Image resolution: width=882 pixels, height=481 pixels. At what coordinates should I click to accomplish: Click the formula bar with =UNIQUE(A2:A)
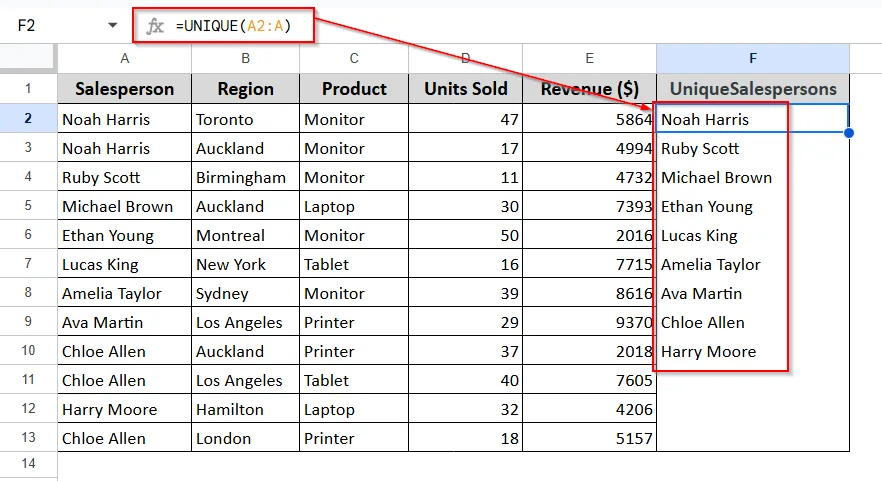[x=233, y=26]
